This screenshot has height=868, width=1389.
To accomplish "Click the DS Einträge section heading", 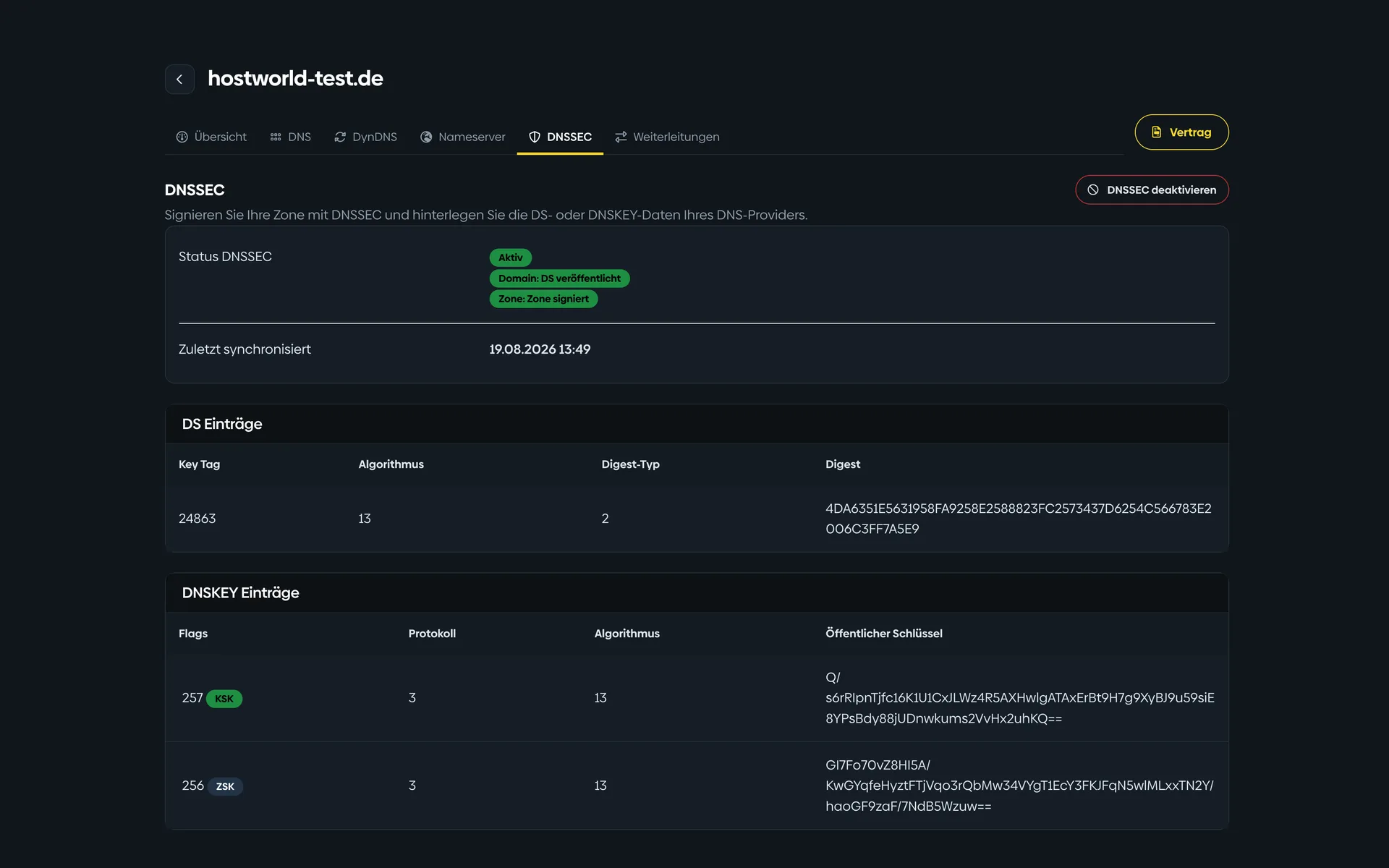I will coord(222,424).
